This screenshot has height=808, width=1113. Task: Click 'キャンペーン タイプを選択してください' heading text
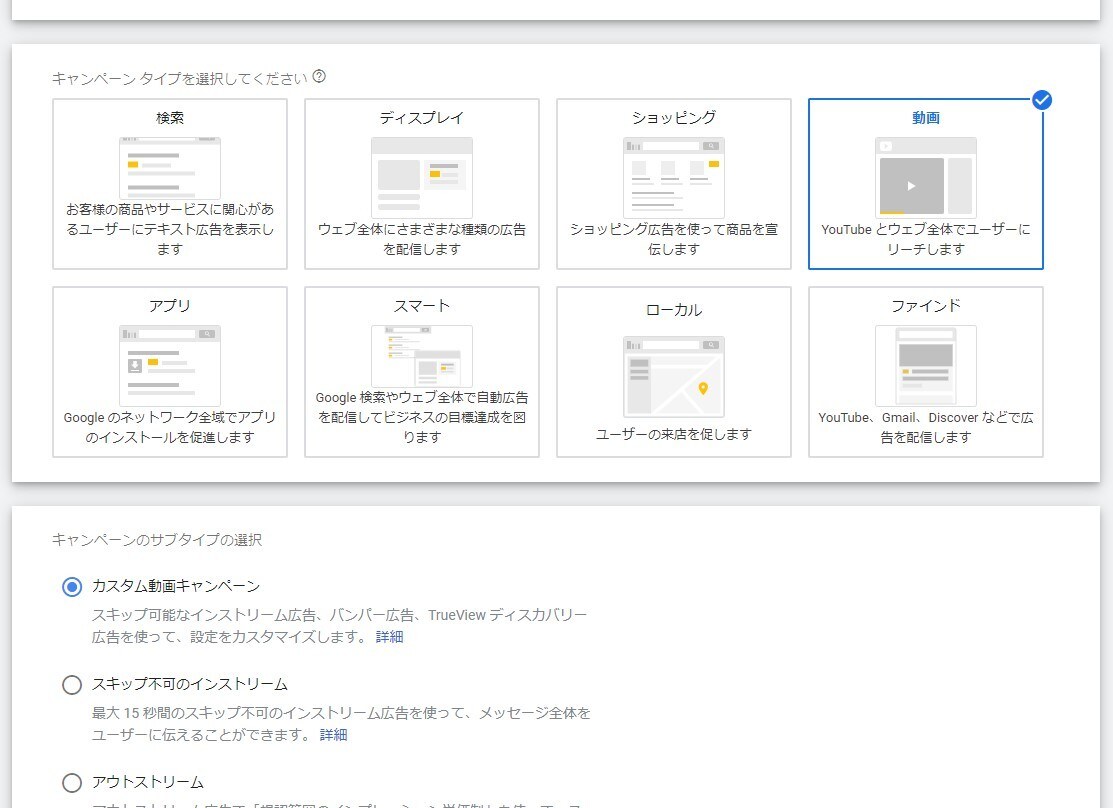coord(180,78)
